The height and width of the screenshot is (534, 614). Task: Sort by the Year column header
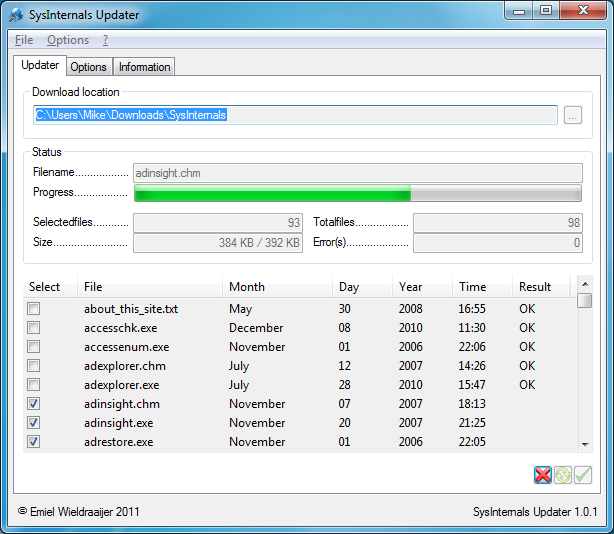coord(423,287)
